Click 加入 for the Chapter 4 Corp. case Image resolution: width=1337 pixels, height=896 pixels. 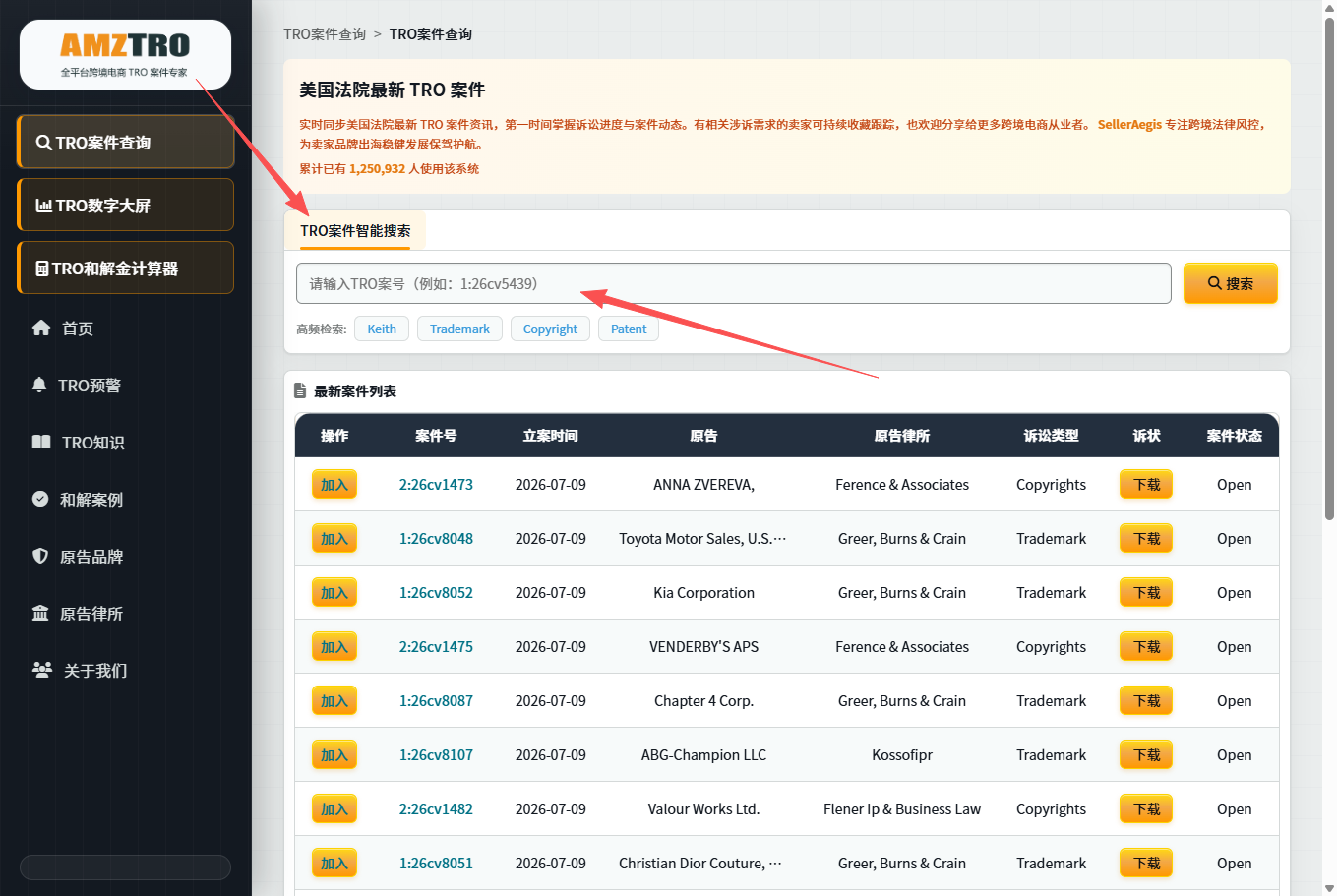334,701
